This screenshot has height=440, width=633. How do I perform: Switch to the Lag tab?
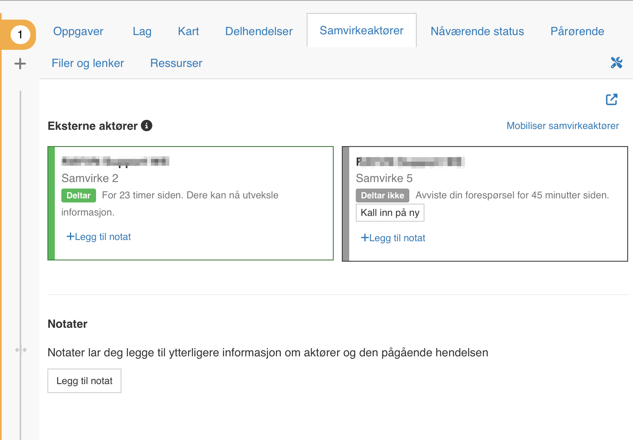[142, 31]
